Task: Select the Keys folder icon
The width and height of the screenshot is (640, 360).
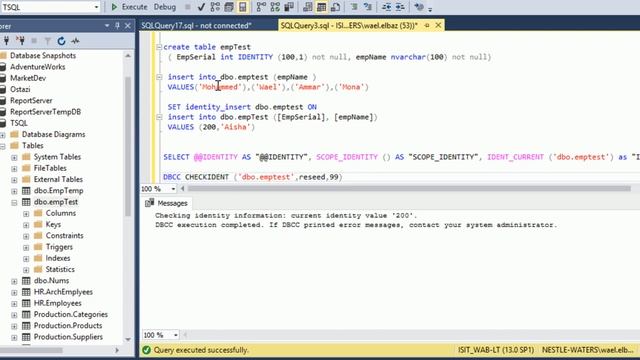Action: pyautogui.click(x=38, y=224)
